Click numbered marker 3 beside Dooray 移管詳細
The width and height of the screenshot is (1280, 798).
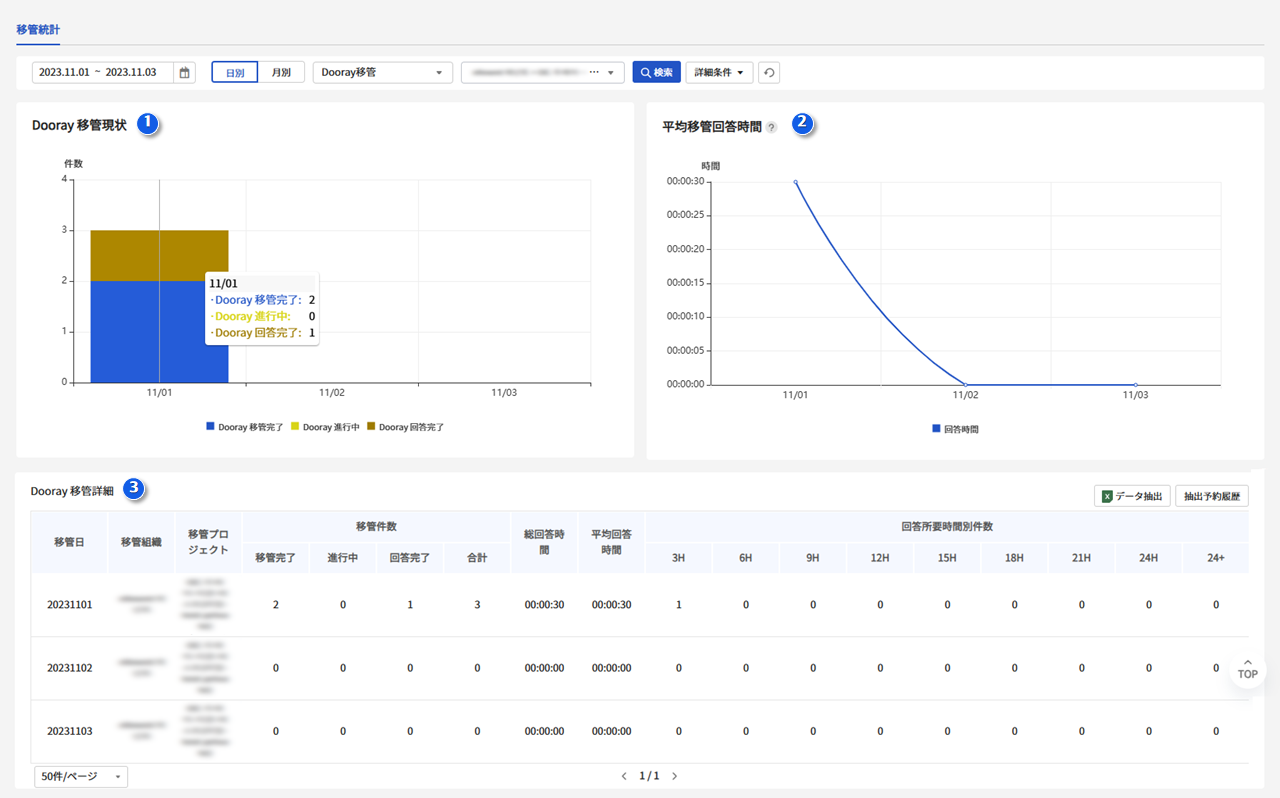[133, 489]
